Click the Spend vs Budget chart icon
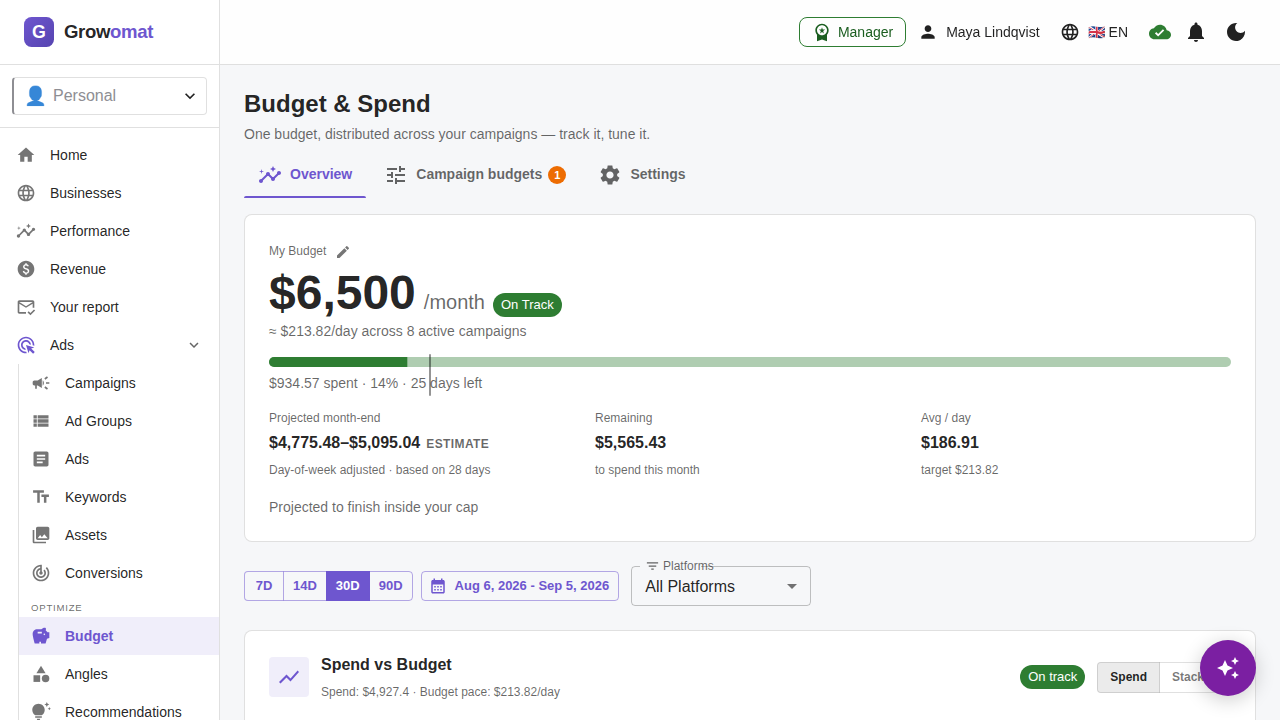The width and height of the screenshot is (1280, 720). [289, 677]
